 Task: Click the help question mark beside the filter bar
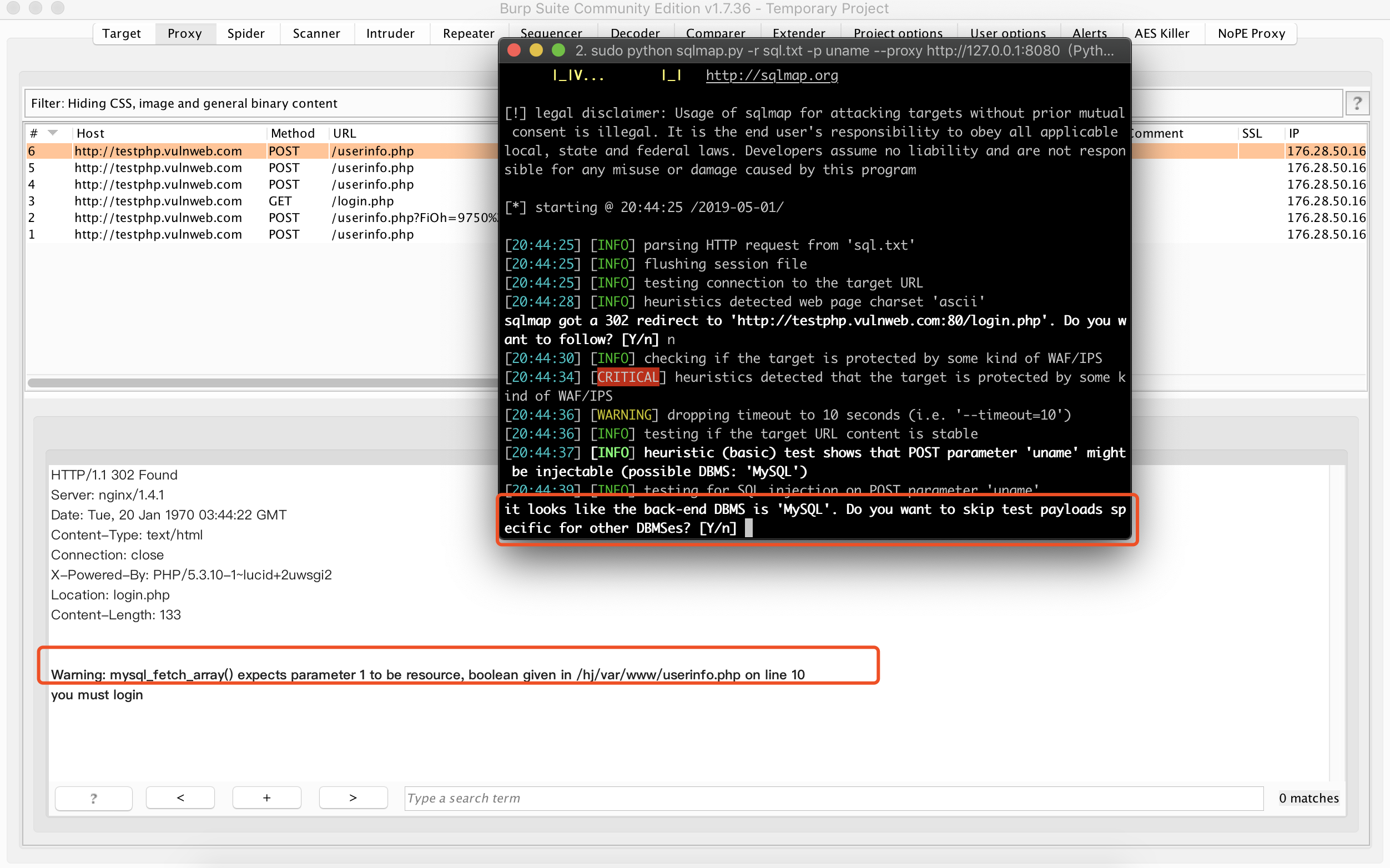(x=1358, y=103)
